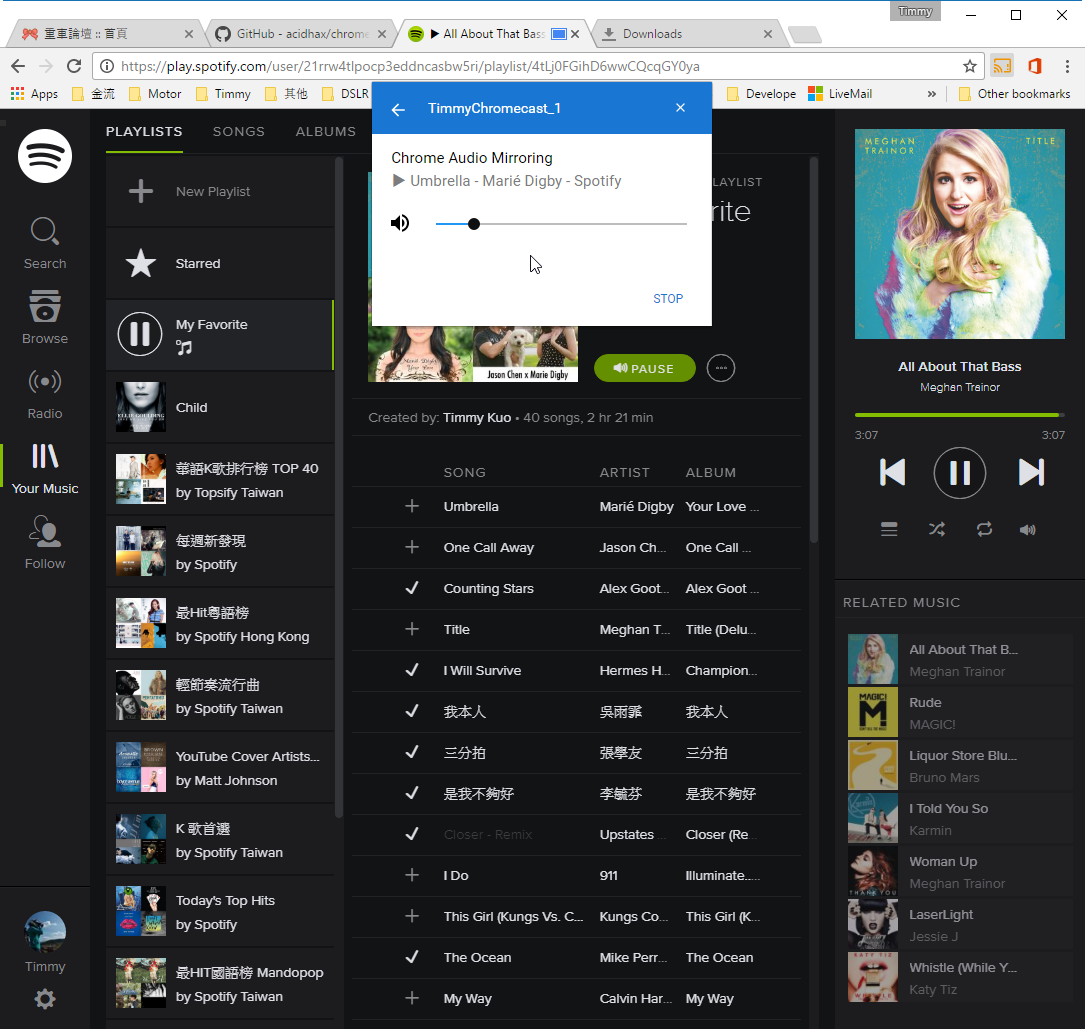This screenshot has height=1029, width=1085.
Task: Click the Spotify logo
Action: coord(45,156)
